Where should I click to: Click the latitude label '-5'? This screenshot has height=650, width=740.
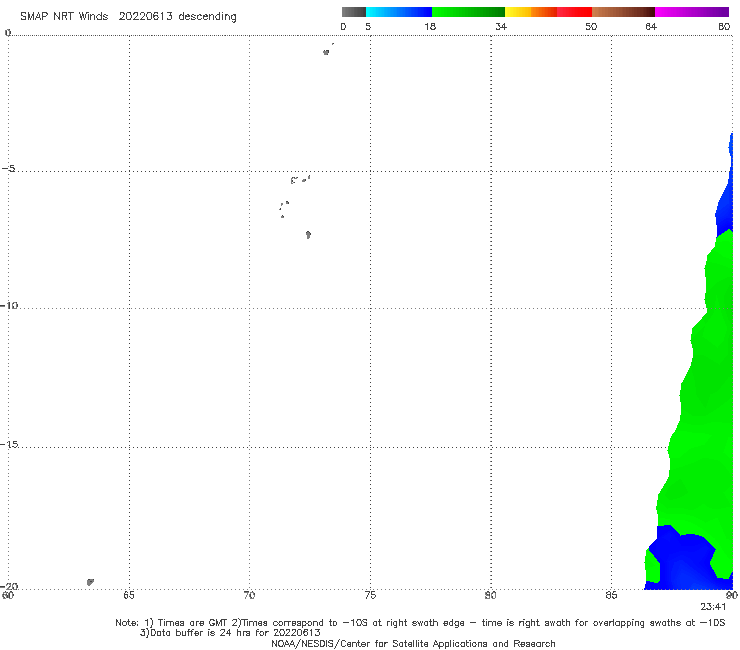(9, 169)
